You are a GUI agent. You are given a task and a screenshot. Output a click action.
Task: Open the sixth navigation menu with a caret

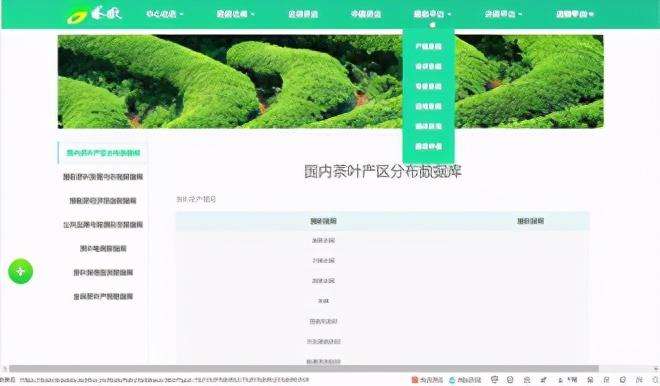pos(503,14)
